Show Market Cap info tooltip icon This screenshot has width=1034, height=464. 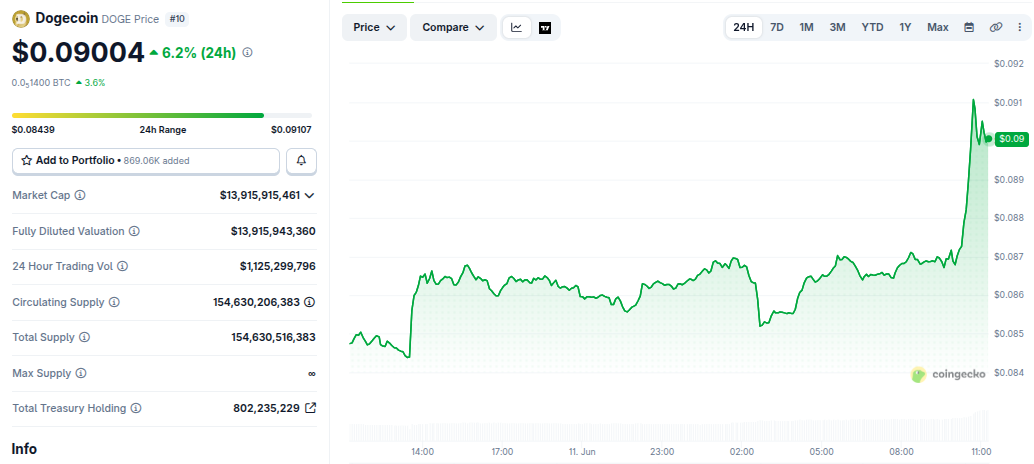point(80,196)
